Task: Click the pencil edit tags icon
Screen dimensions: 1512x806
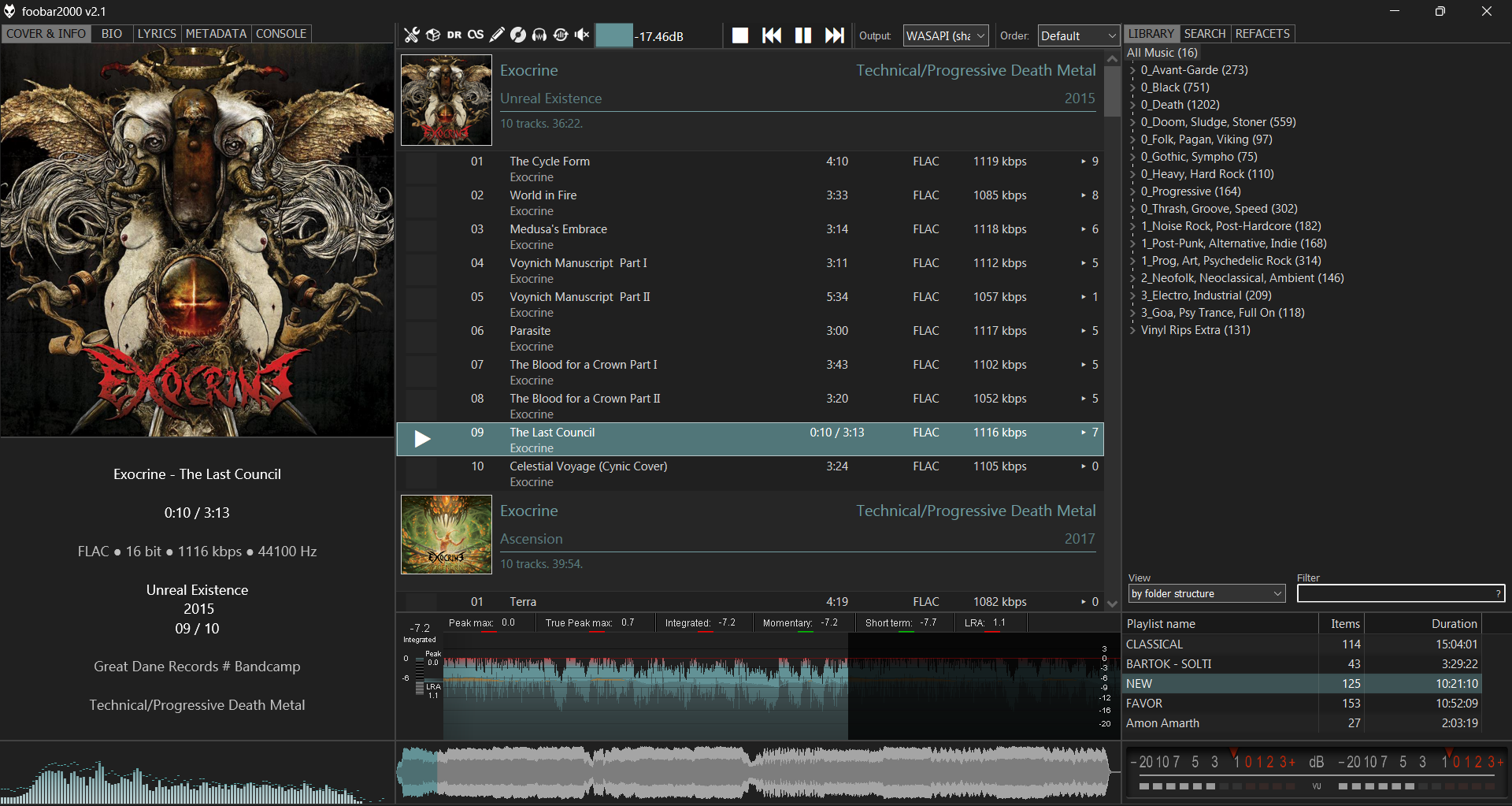Action: [x=497, y=35]
